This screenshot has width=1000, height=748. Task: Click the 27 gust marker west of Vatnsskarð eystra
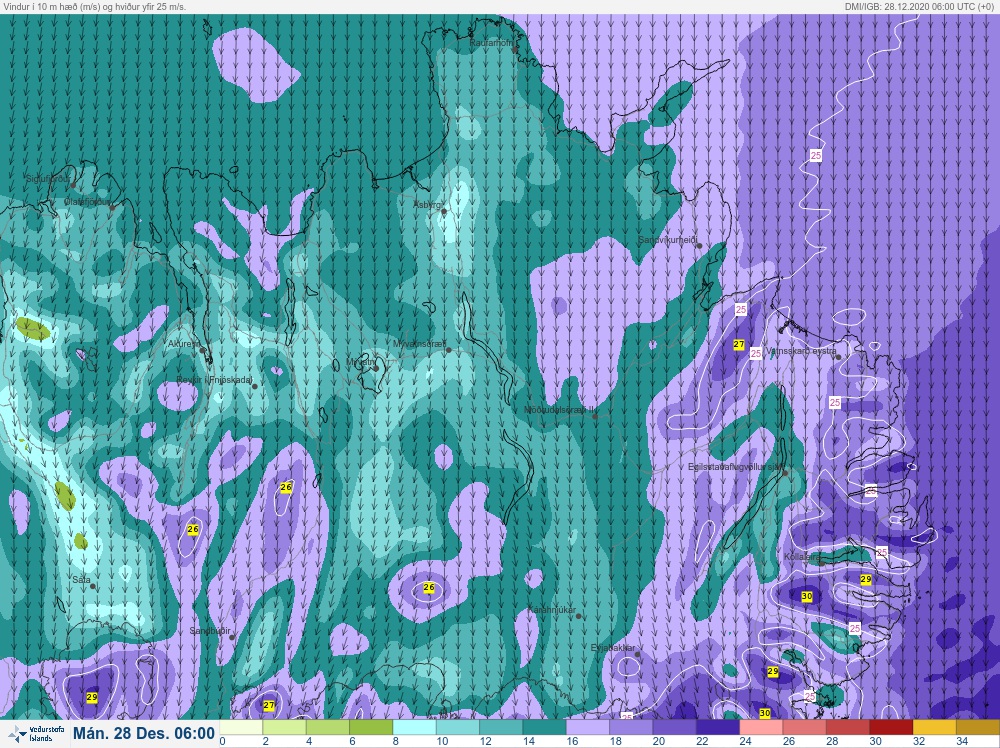739,344
